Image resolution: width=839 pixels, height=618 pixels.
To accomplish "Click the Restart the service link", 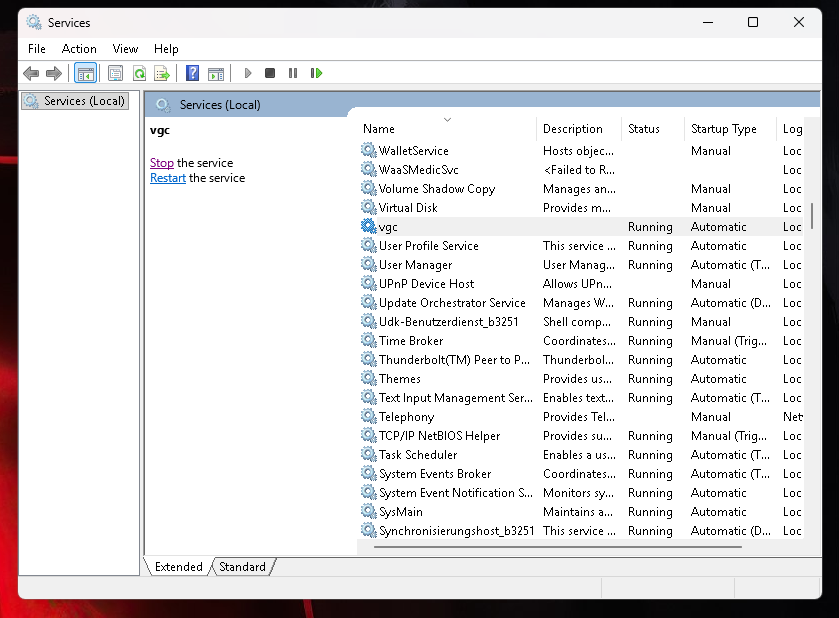I will [167, 178].
